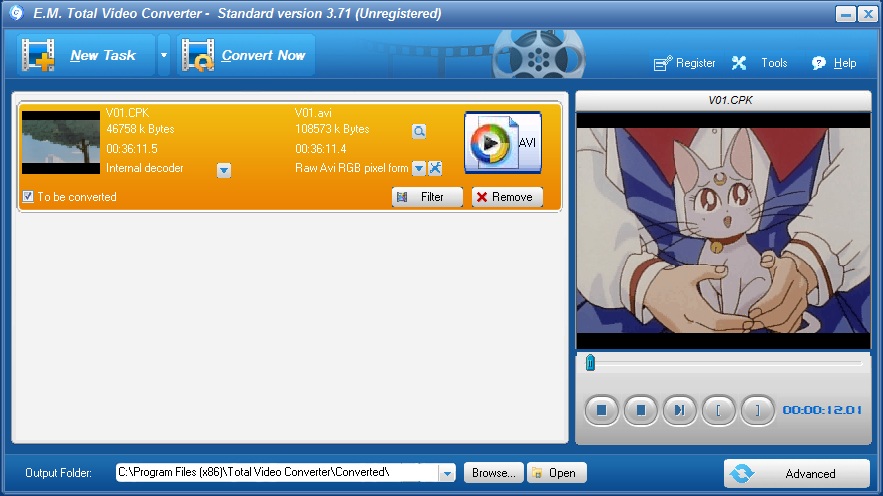Open the Help menu
The image size is (883, 496).
pos(834,63)
